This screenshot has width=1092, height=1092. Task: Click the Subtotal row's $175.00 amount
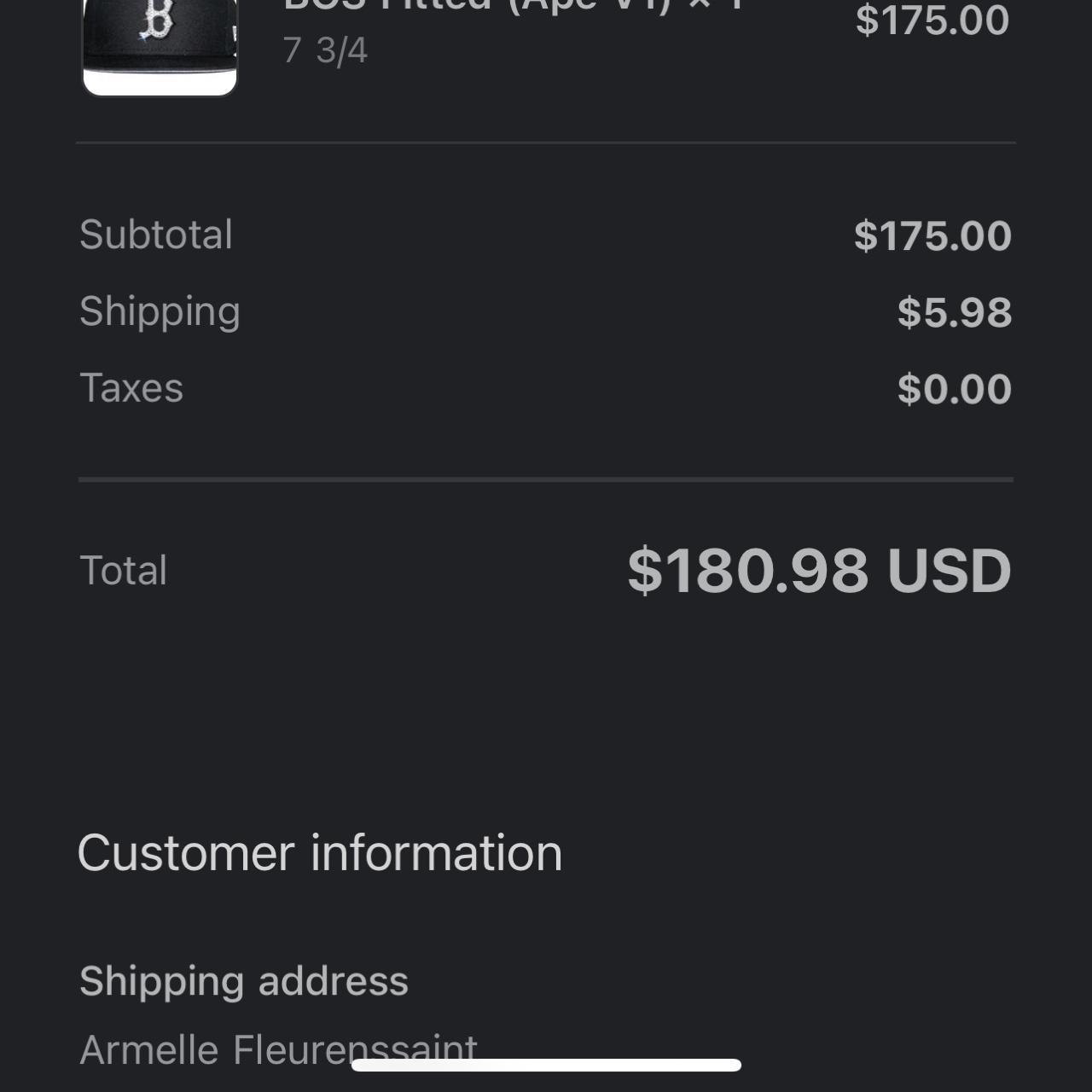932,235
